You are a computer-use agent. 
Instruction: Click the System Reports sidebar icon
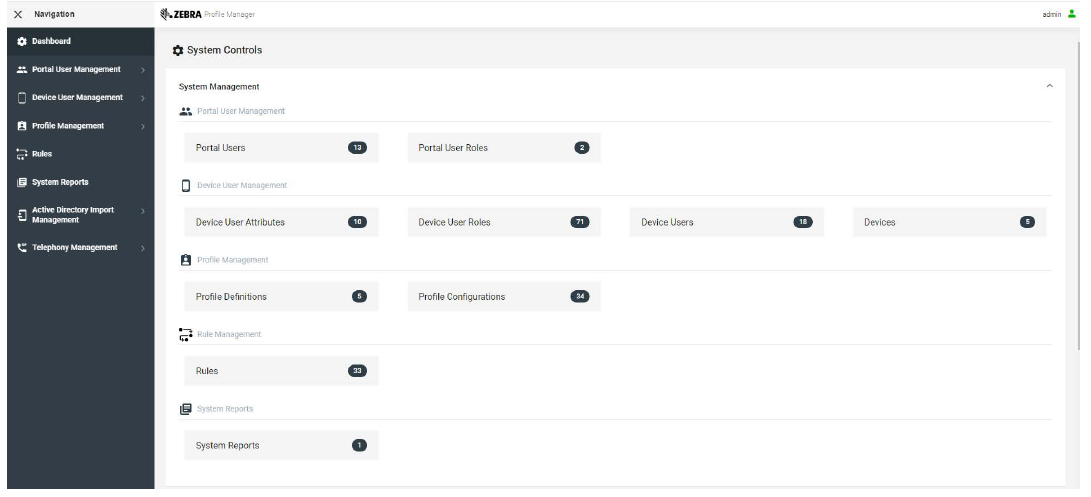[22, 183]
